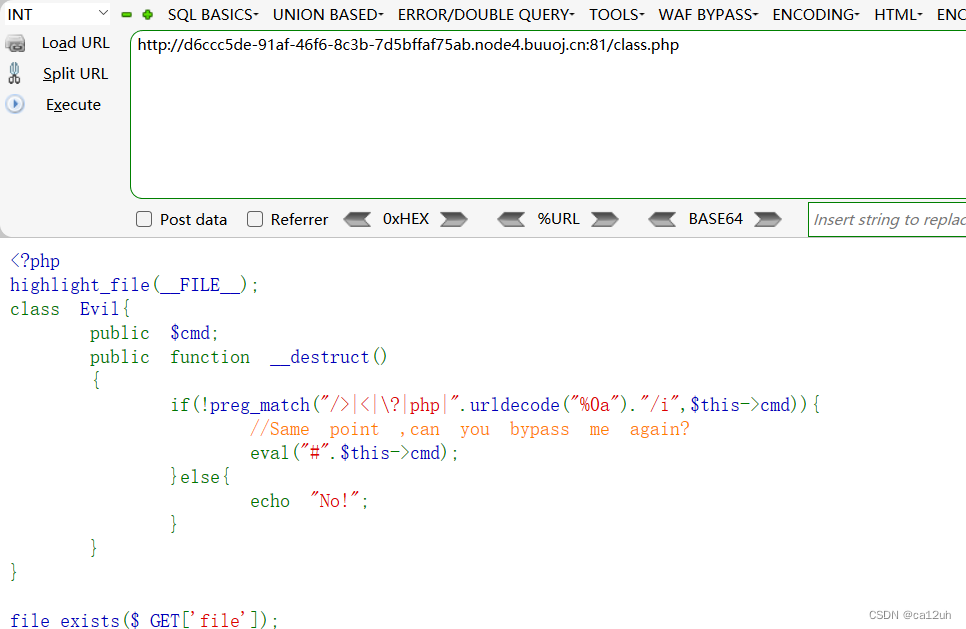Click the class Evil code line
The width and height of the screenshot is (966, 629).
click(x=70, y=309)
